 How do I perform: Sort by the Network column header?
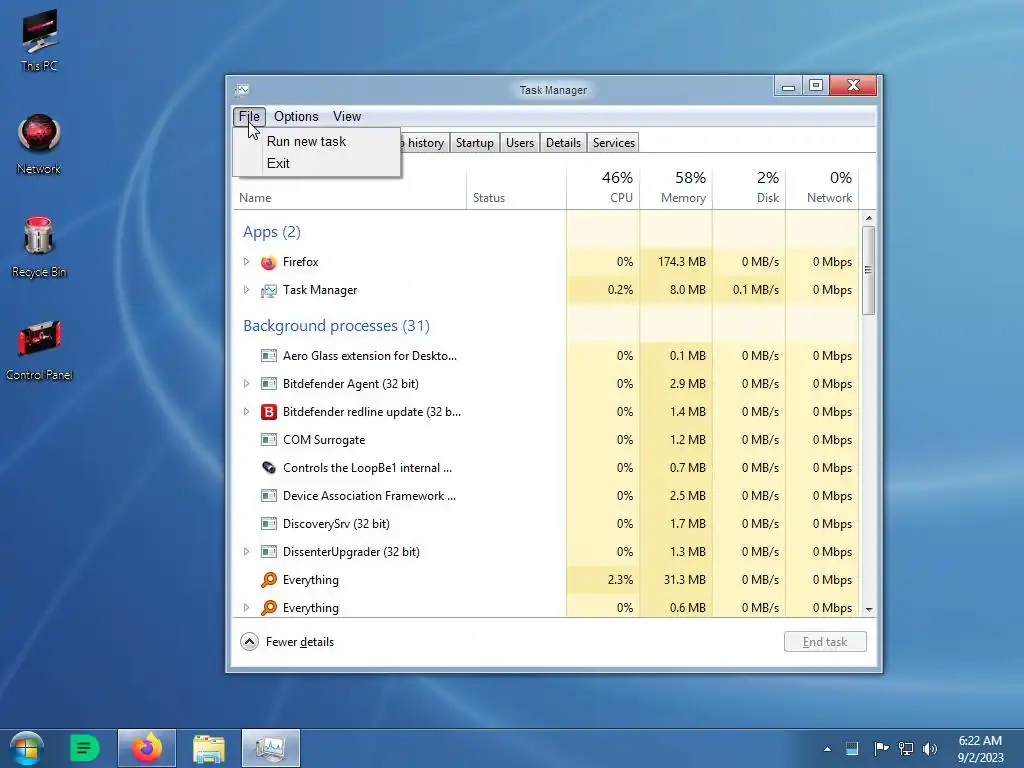822,188
